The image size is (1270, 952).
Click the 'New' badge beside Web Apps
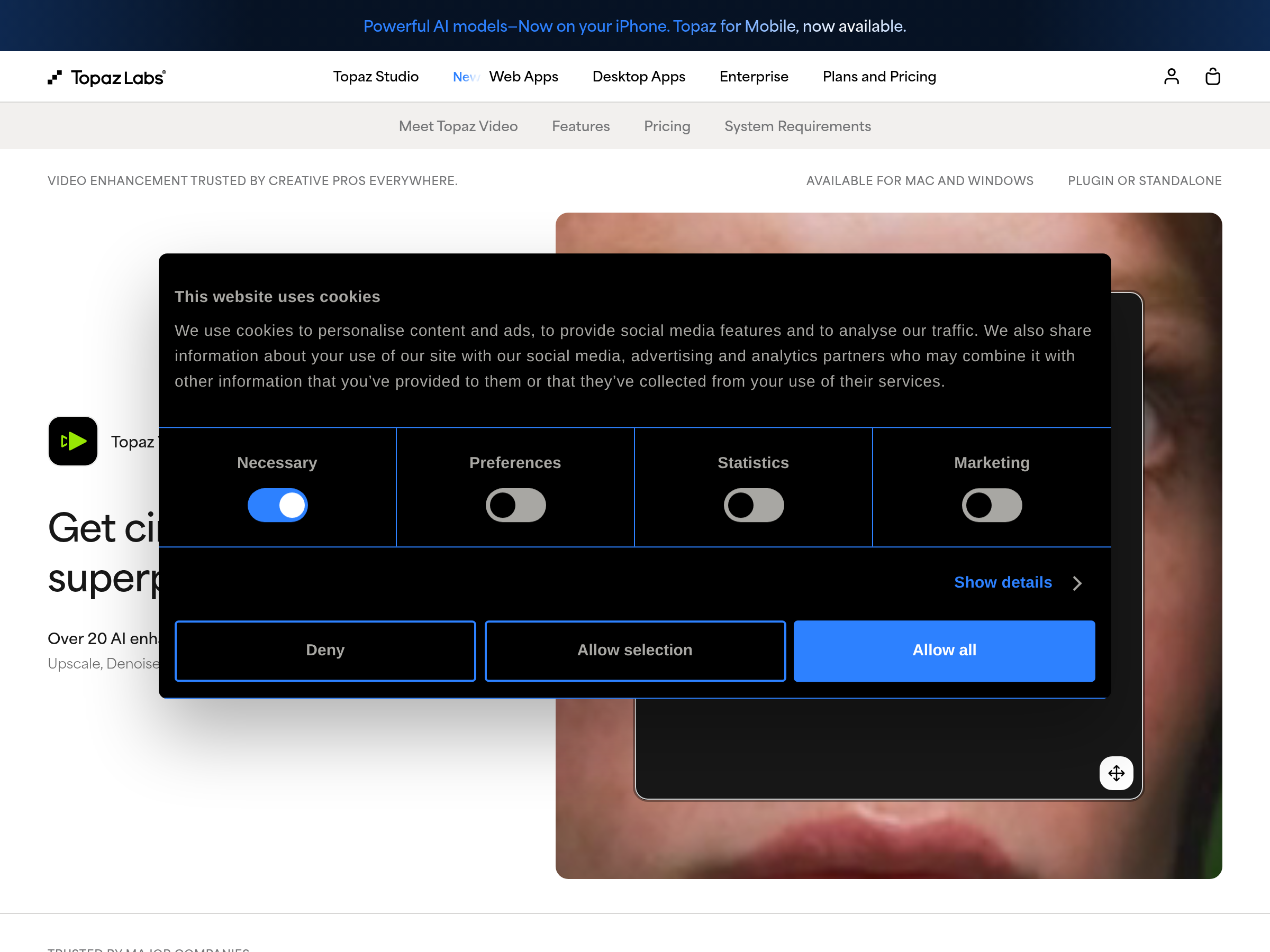point(466,76)
